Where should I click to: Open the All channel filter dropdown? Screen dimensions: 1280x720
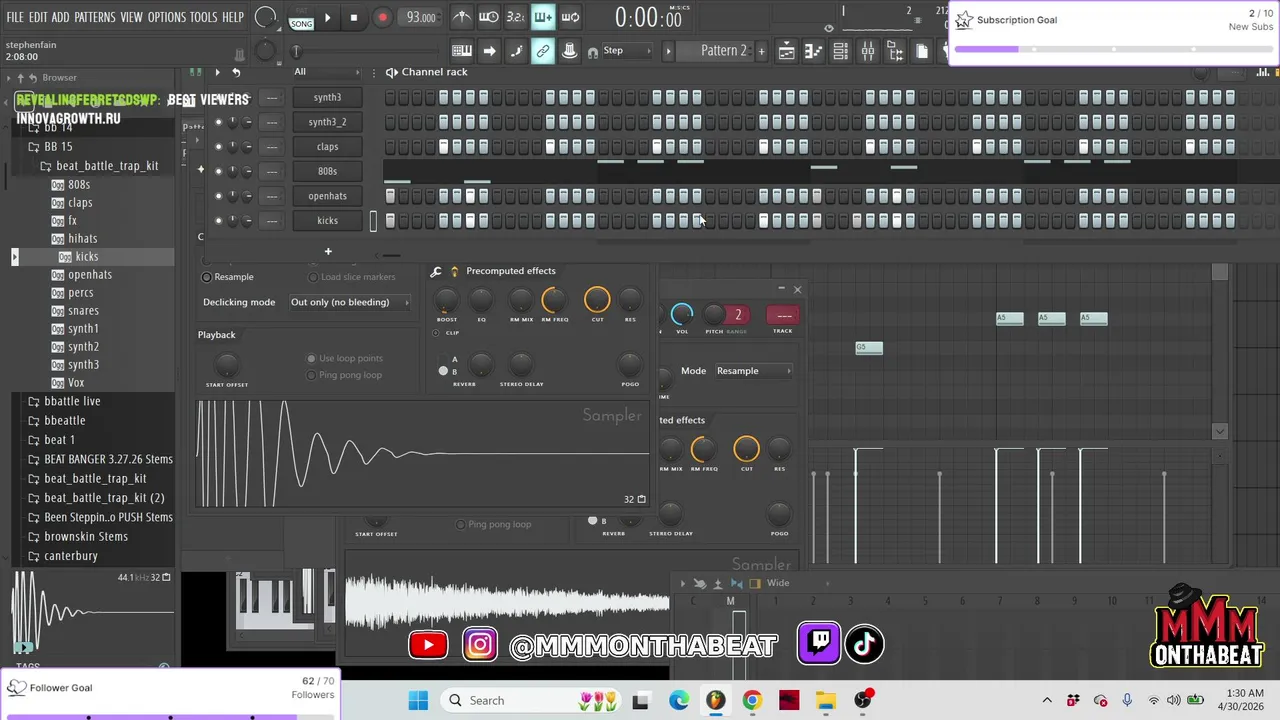coord(327,72)
